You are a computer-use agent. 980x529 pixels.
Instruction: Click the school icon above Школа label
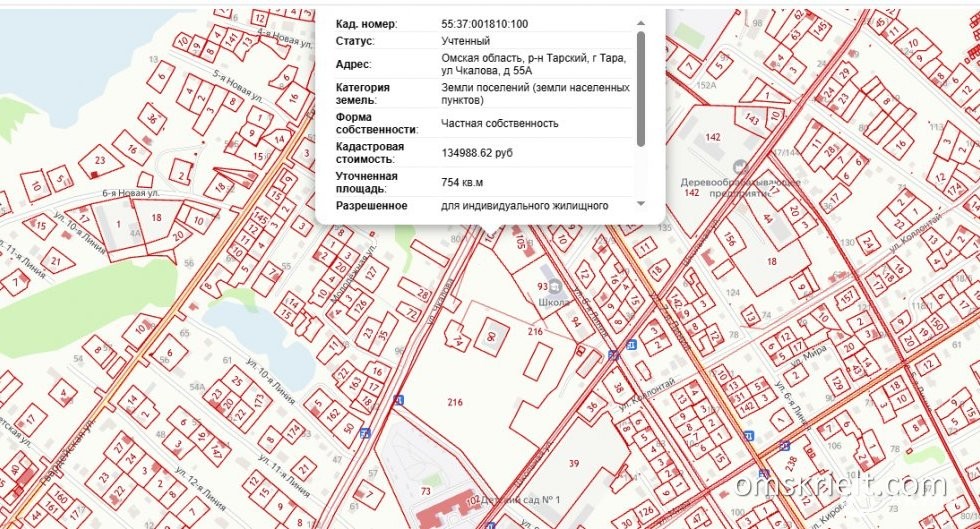tap(555, 286)
